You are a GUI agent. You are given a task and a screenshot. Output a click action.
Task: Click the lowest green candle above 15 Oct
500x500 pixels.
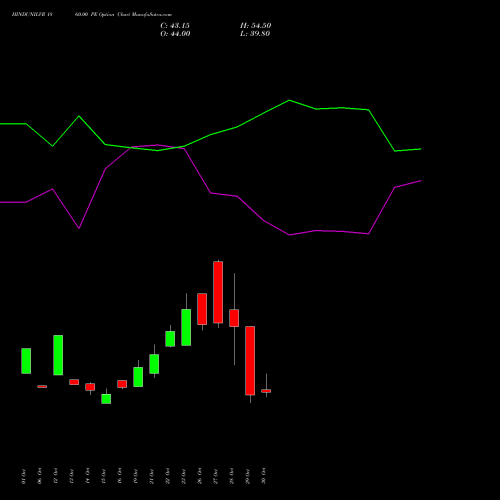tap(106, 399)
